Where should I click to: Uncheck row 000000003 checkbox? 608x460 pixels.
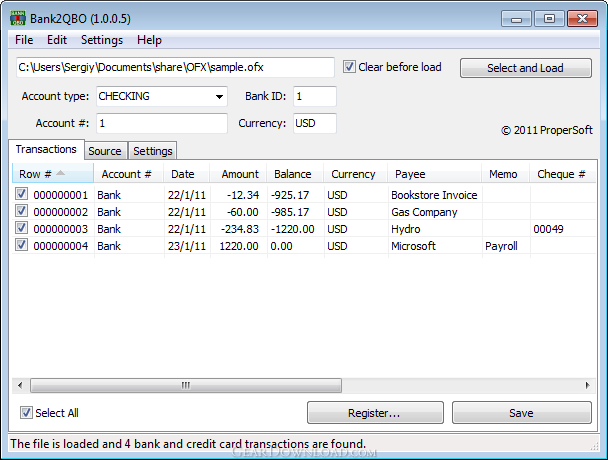[21, 228]
